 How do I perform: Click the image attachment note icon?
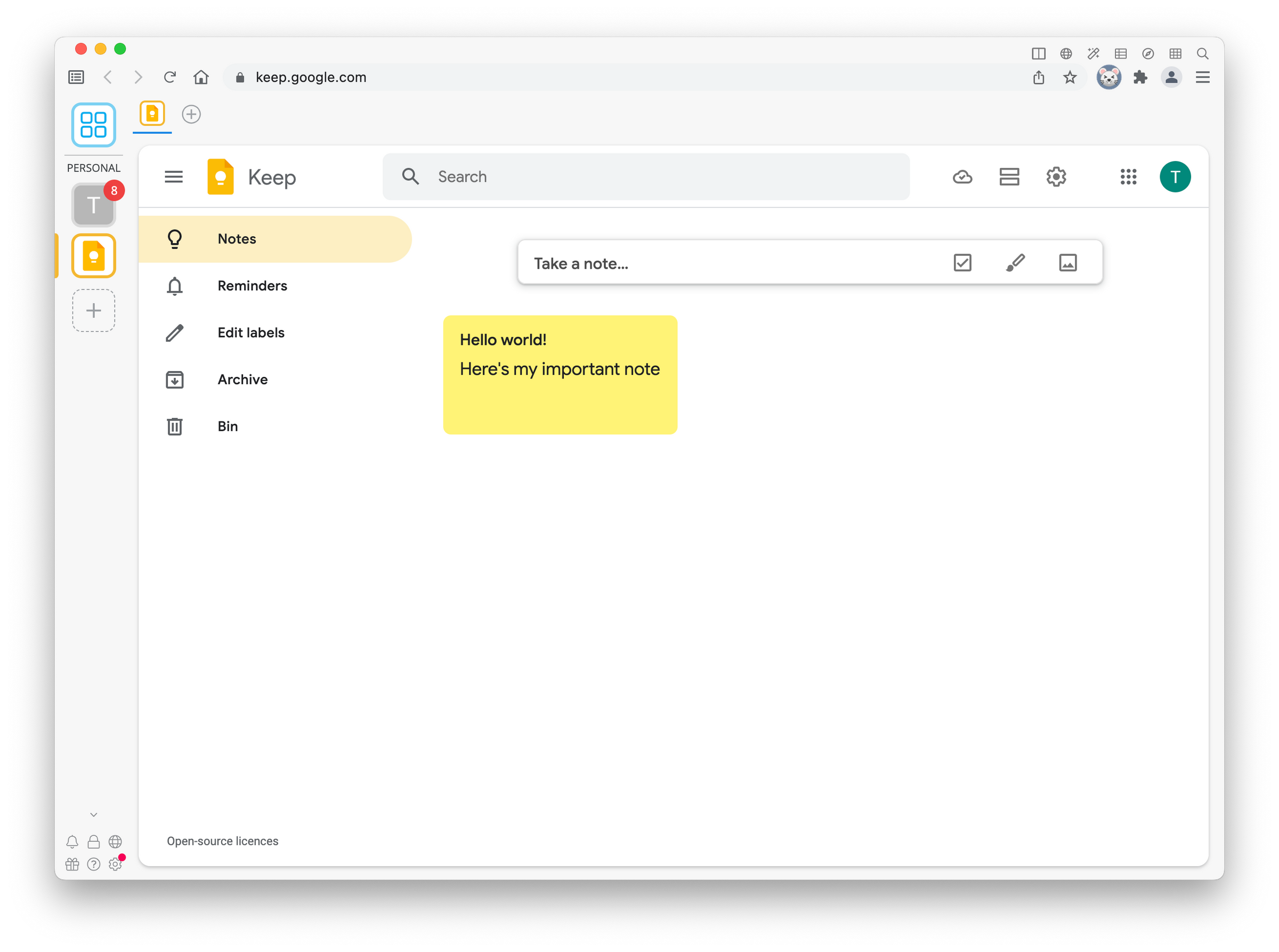1068,263
